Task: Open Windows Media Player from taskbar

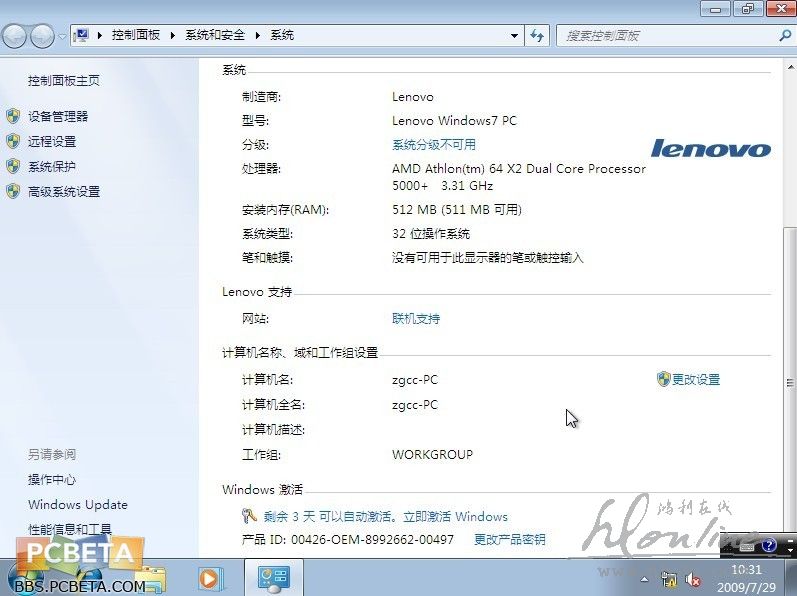Action: (x=210, y=578)
